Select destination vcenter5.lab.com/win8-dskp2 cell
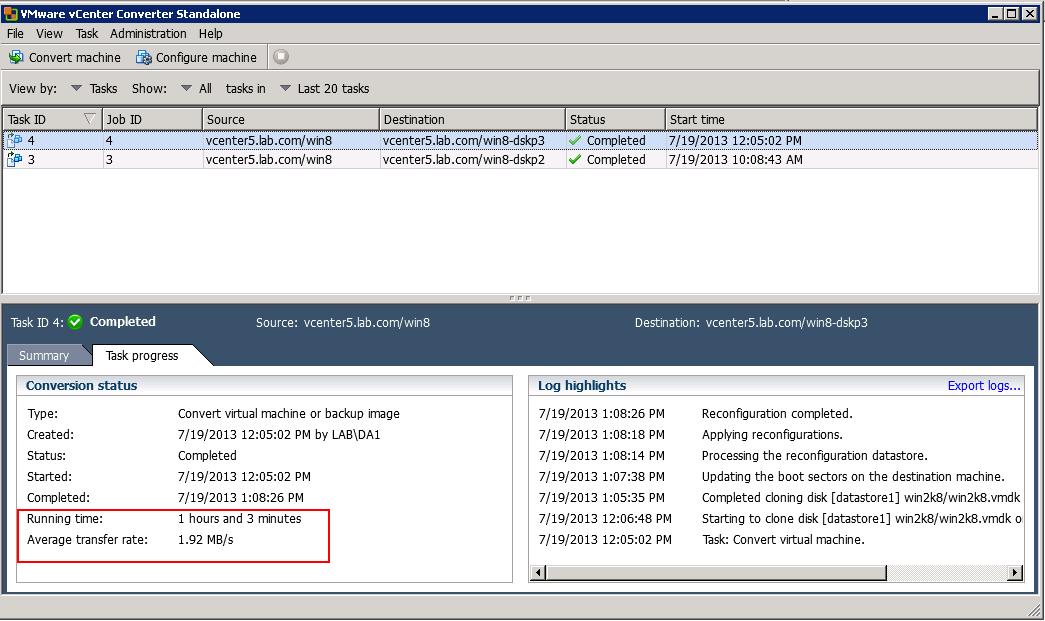The height and width of the screenshot is (621, 1045). tap(473, 160)
